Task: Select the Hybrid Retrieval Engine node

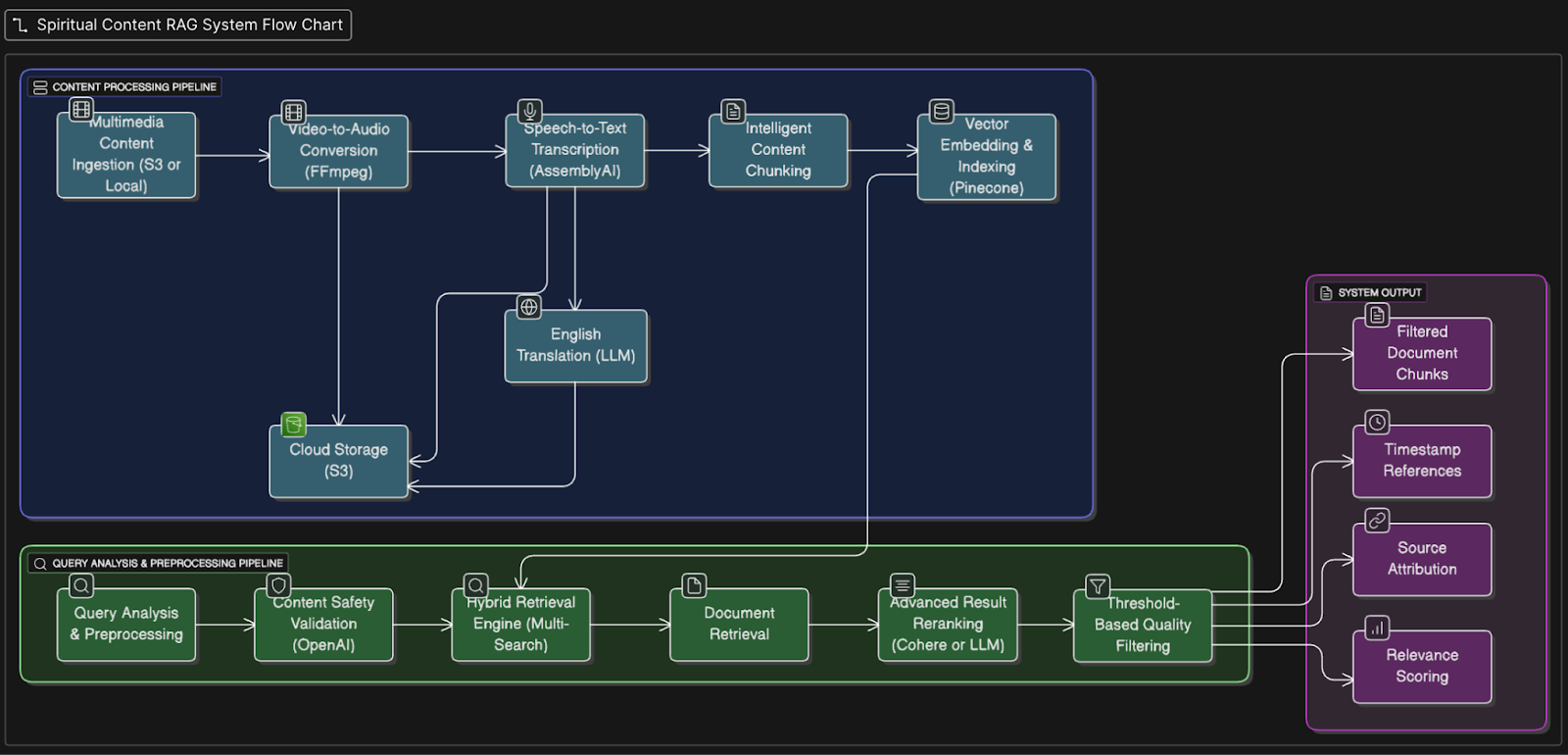Action: pyautogui.click(x=521, y=625)
